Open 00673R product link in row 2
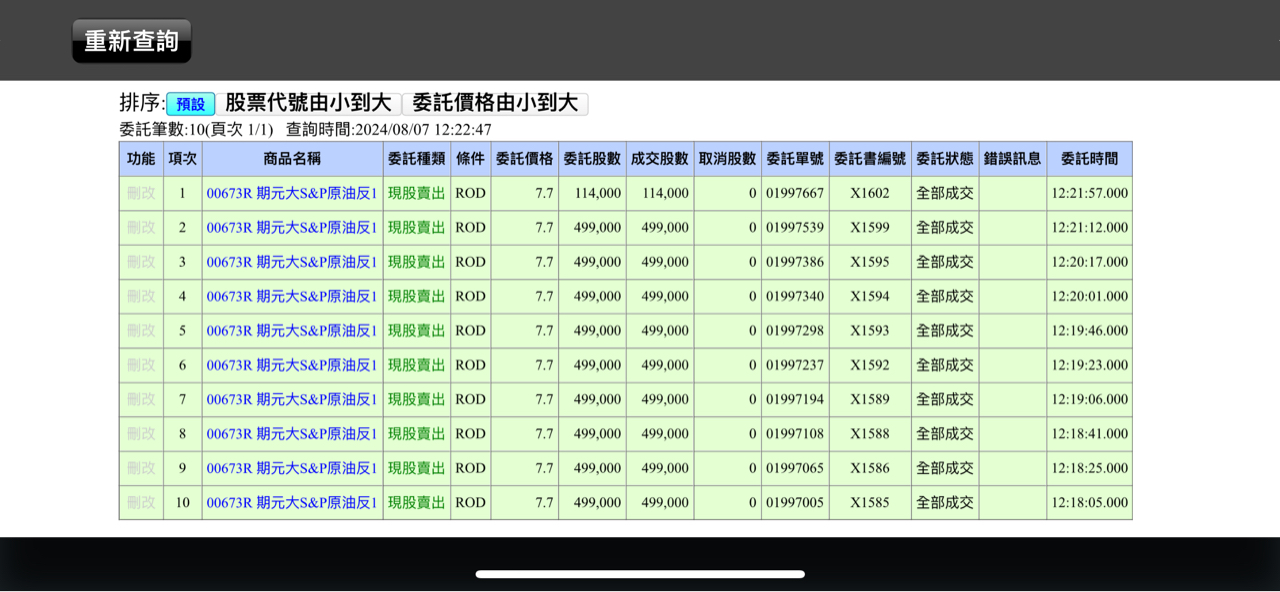Image resolution: width=1280 pixels, height=592 pixels. (x=292, y=227)
